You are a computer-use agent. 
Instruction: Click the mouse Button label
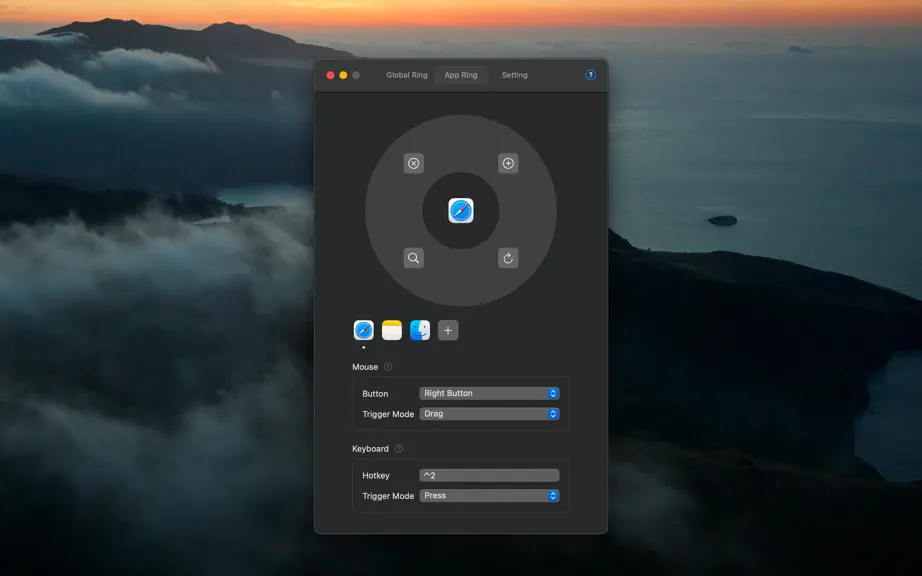(375, 394)
